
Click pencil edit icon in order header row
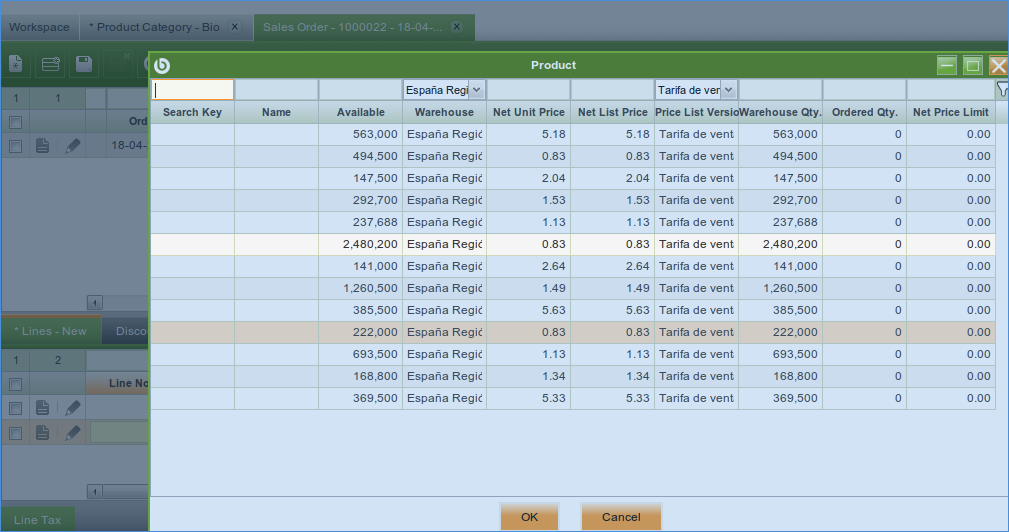[x=72, y=146]
